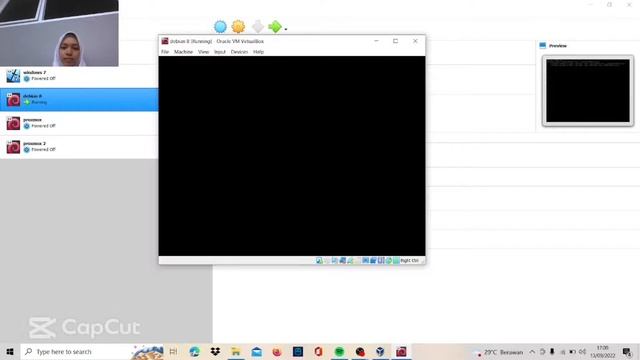Click the windows 7 OS icon in VM list
Image resolution: width=640 pixels, height=360 pixels.
tap(13, 76)
